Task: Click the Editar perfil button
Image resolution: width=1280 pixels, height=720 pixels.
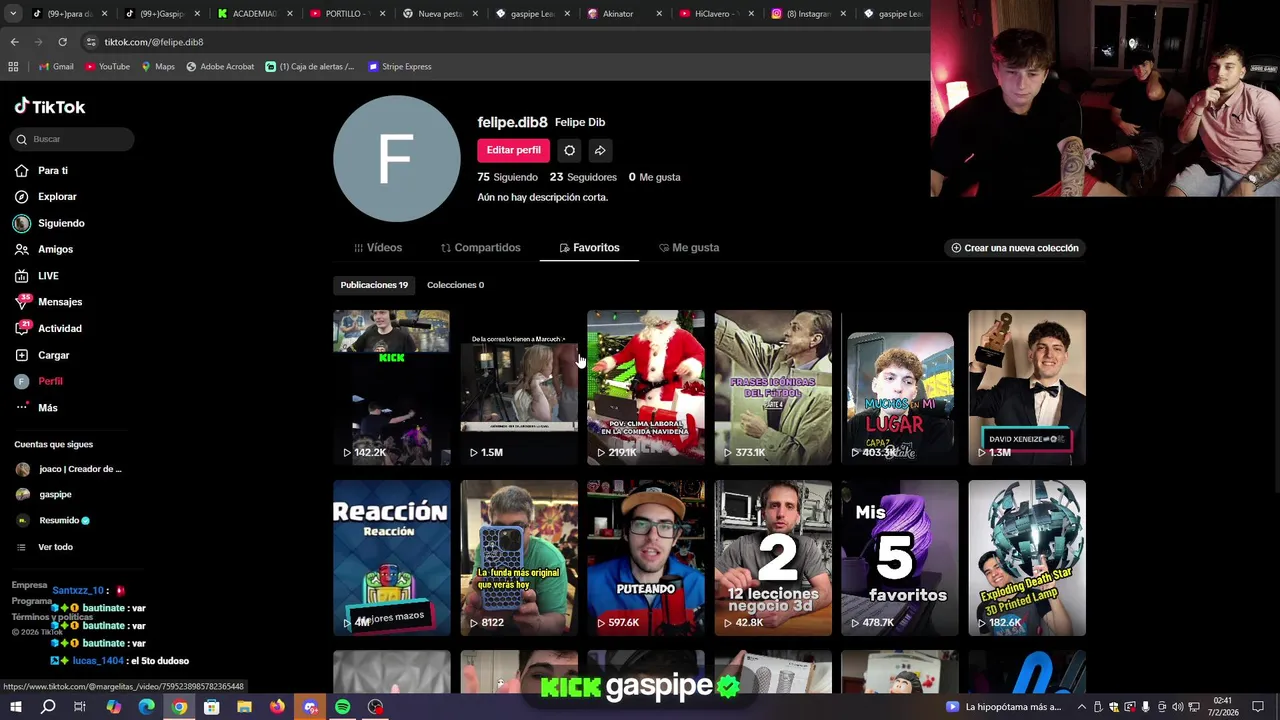Action: (513, 150)
